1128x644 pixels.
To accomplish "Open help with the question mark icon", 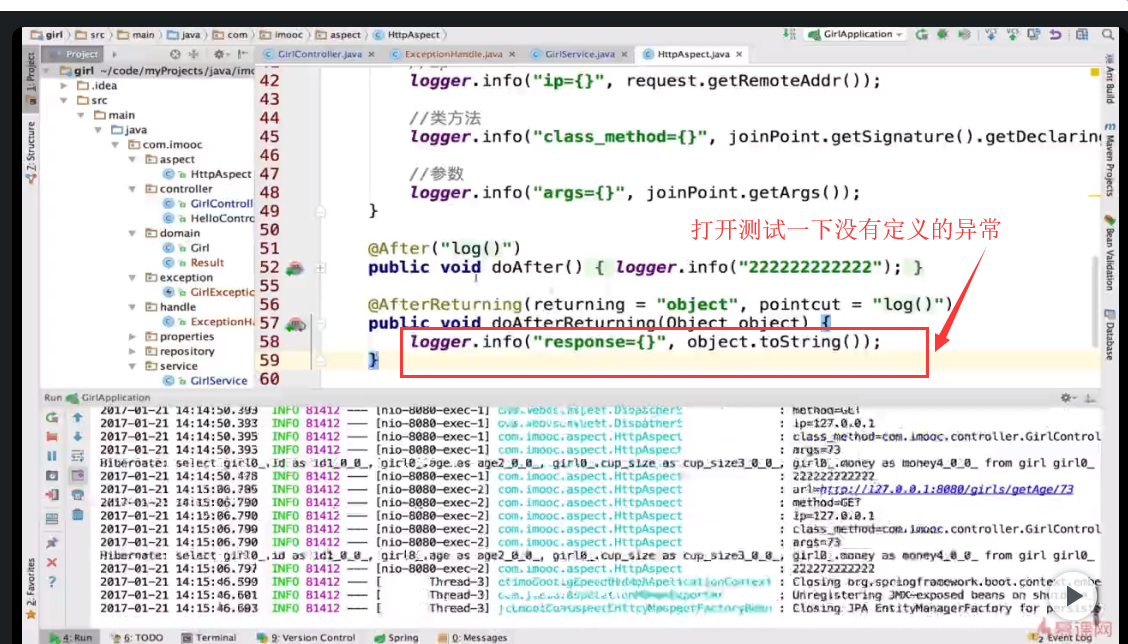I will [x=52, y=582].
